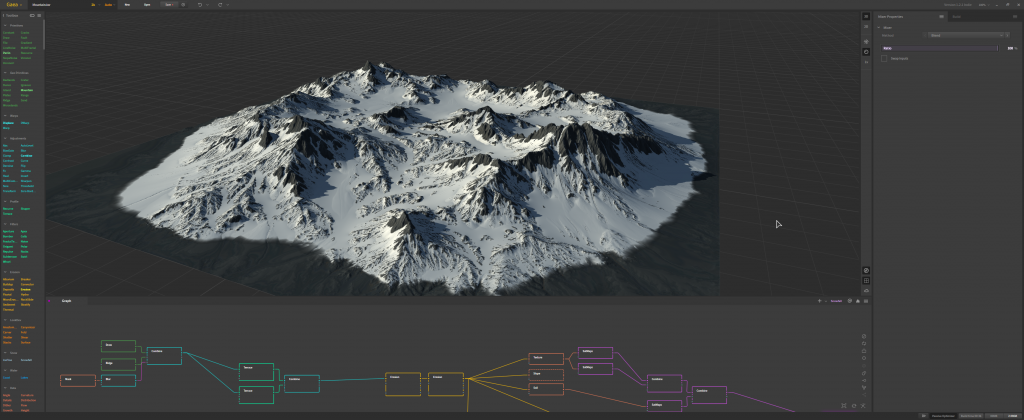Click the Save button

pos(169,5)
